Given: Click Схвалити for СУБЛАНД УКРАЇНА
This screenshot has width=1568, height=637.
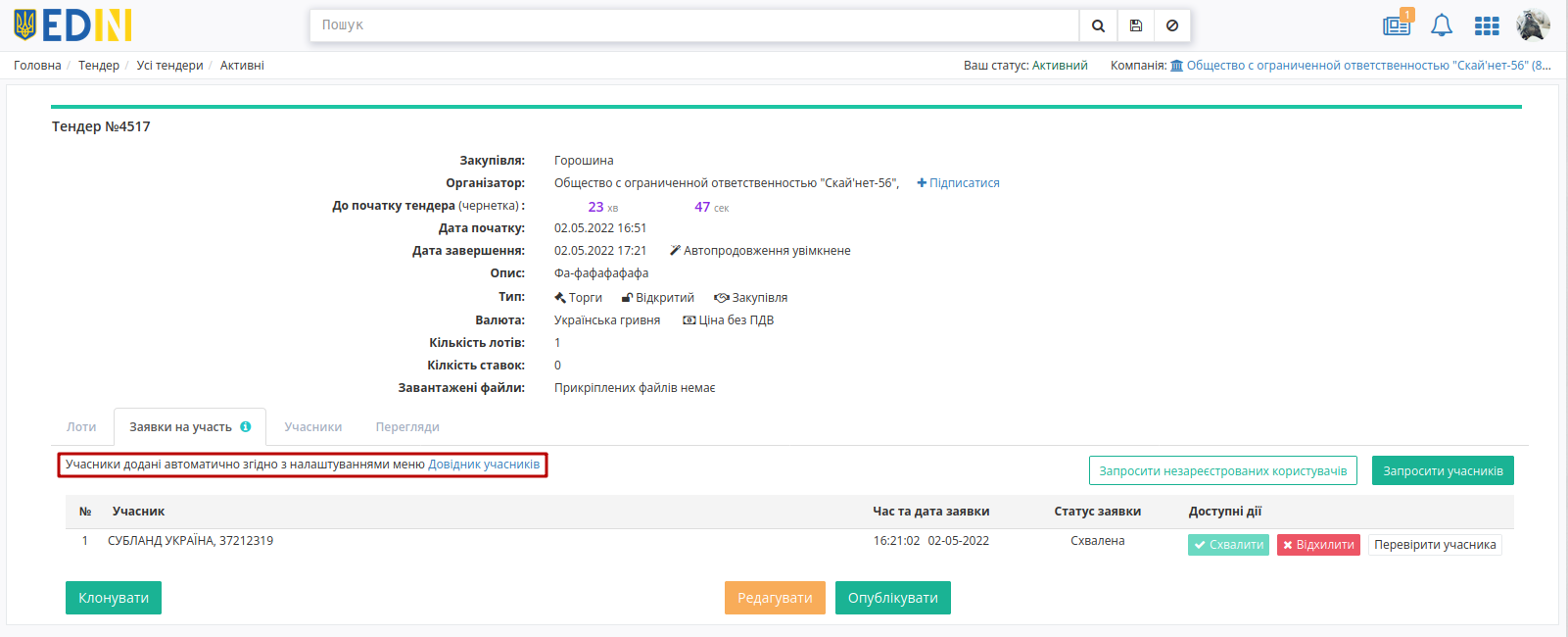Looking at the screenshot, I should [x=1229, y=545].
